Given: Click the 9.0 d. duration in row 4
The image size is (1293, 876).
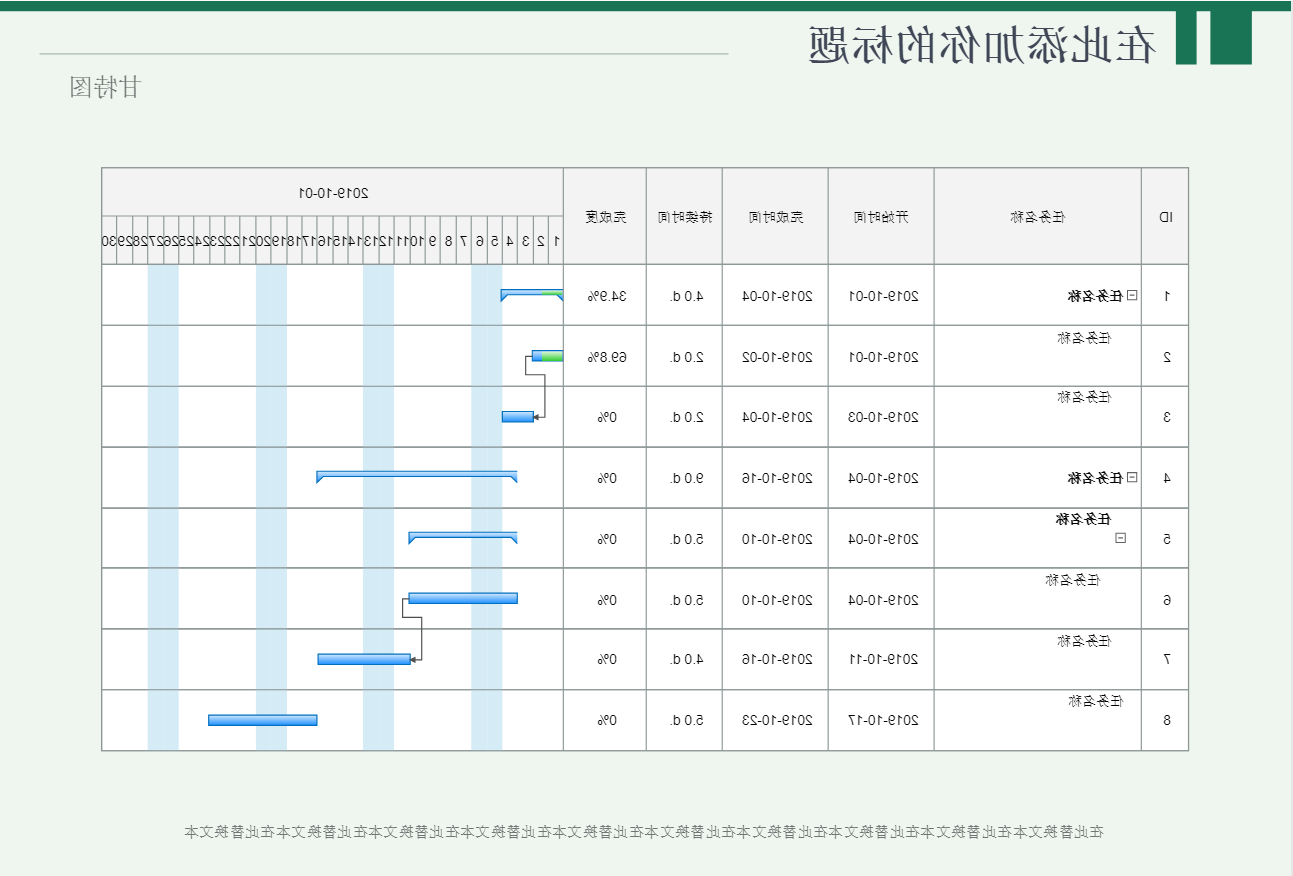Looking at the screenshot, I should 686,478.
